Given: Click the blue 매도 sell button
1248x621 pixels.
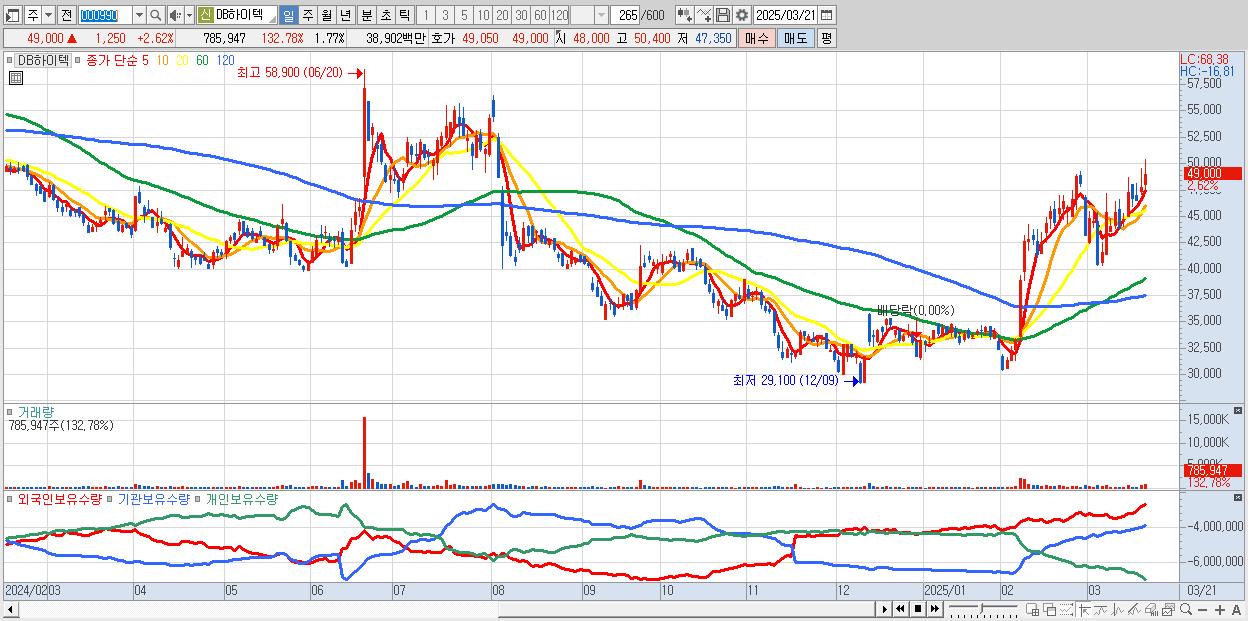Looking at the screenshot, I should [x=796, y=38].
